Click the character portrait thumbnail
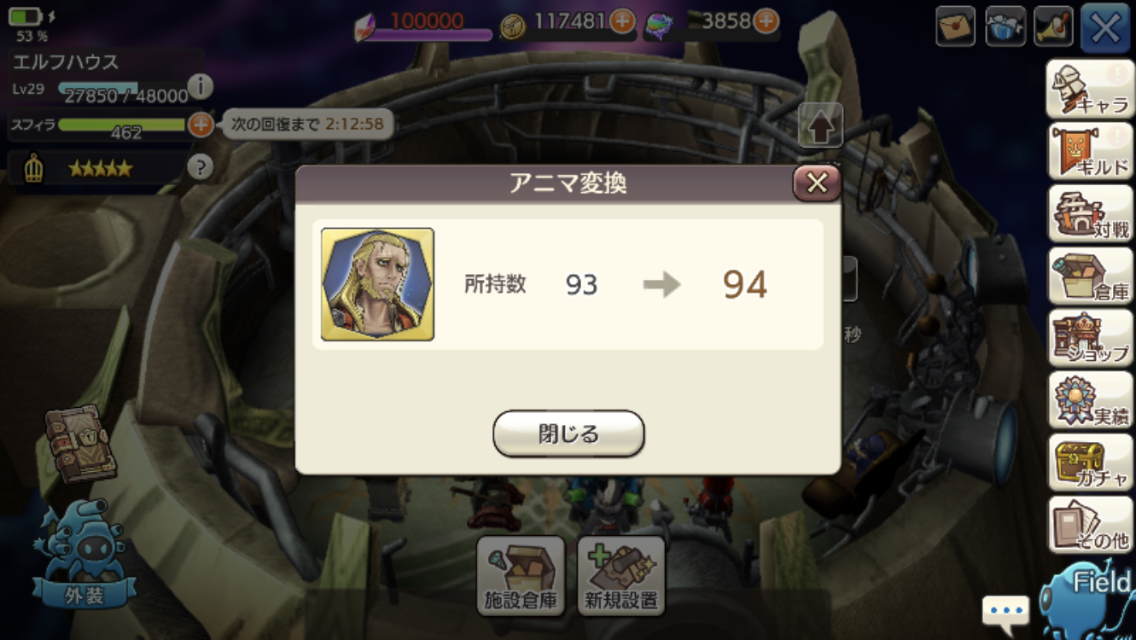Screen dimensions: 1136x640 pos(377,284)
